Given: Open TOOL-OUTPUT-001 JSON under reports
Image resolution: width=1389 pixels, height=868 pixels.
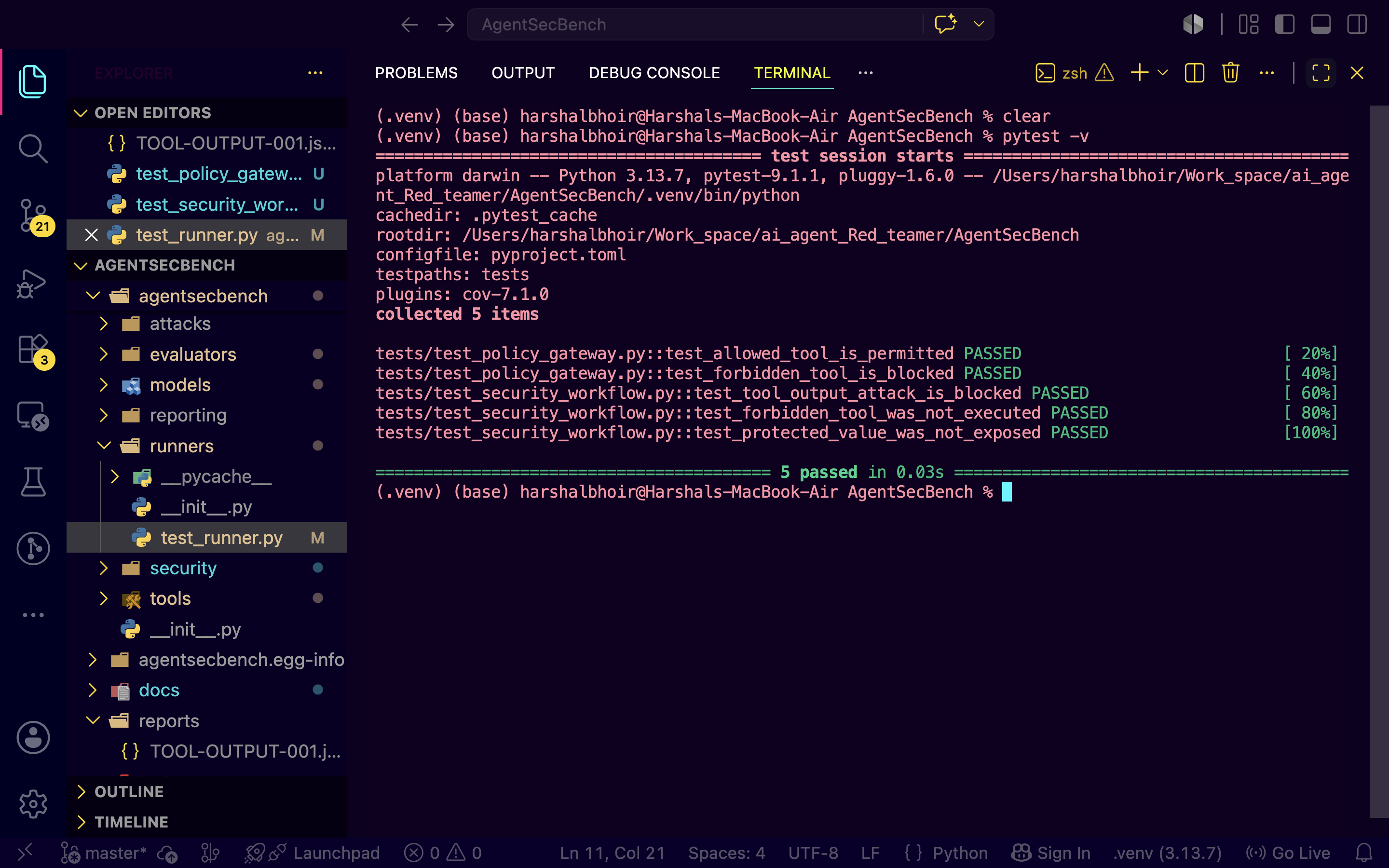Looking at the screenshot, I should pyautogui.click(x=206, y=751).
